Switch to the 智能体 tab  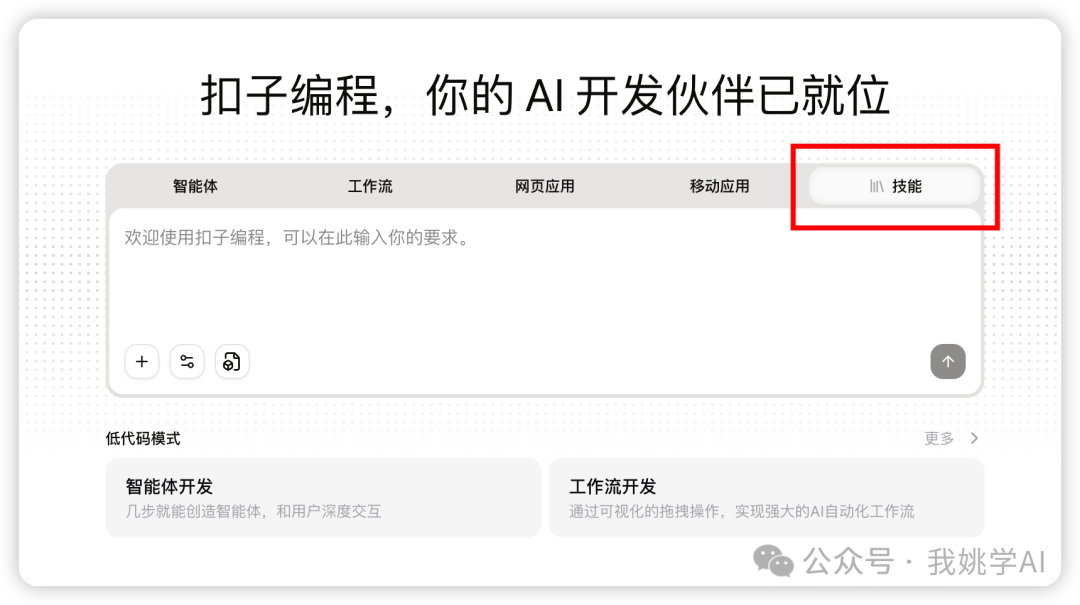coord(195,186)
